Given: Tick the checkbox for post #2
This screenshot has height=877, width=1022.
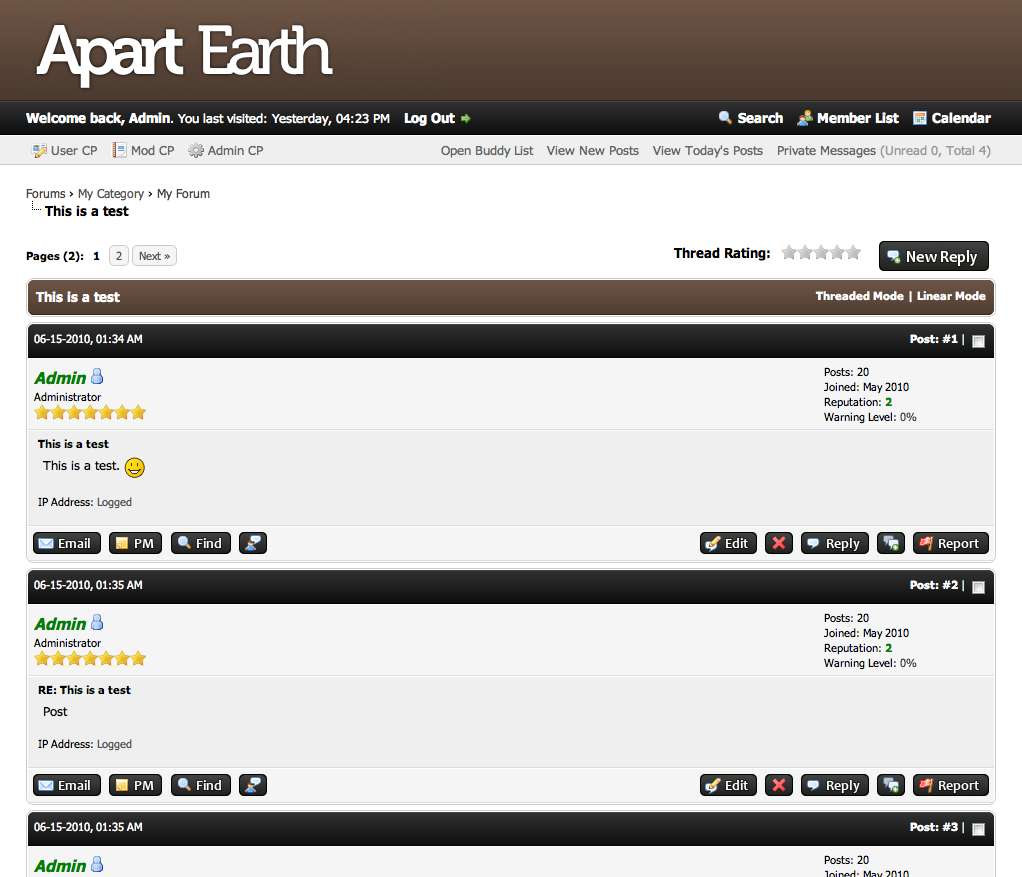Looking at the screenshot, I should 978,587.
